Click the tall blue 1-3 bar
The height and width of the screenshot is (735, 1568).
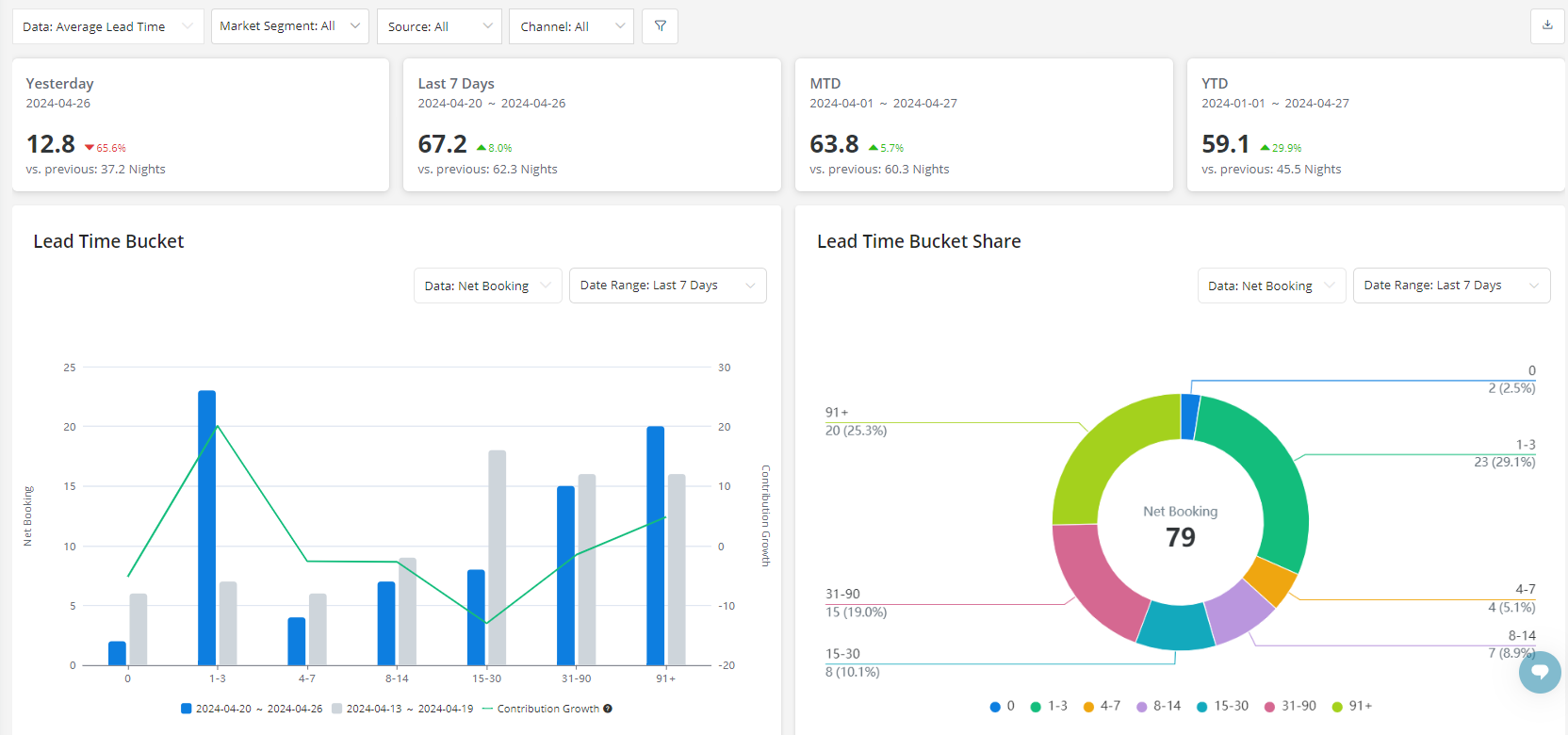tap(207, 528)
